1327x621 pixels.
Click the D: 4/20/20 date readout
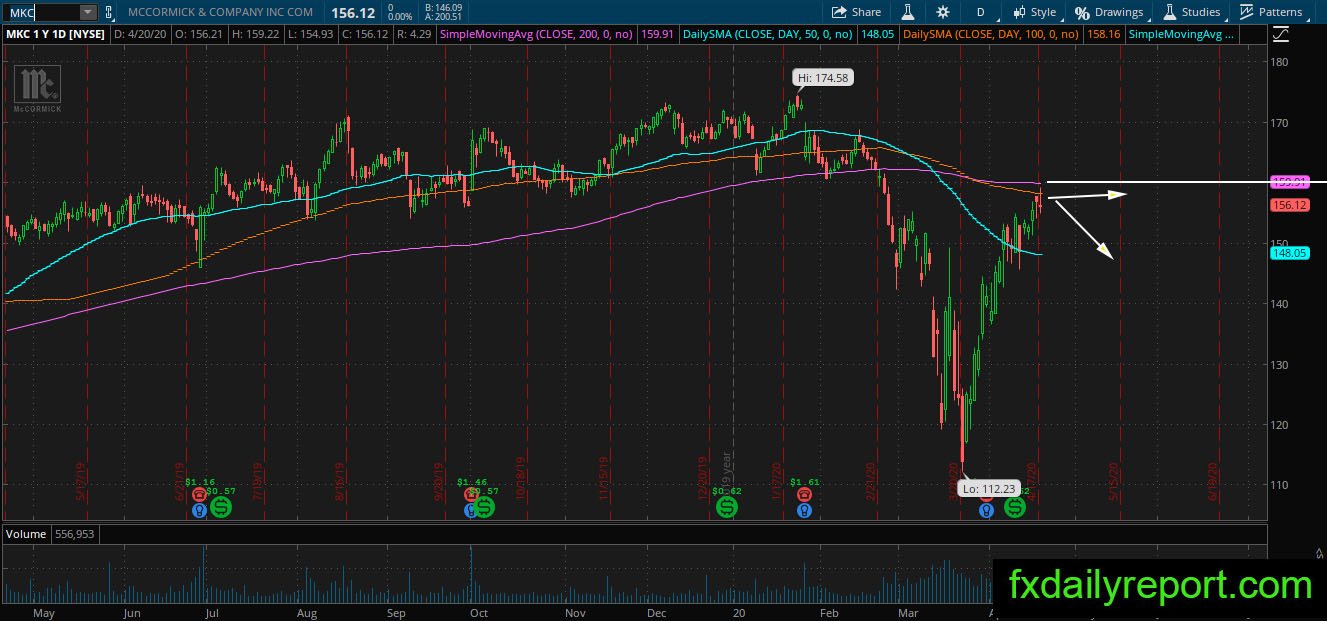click(x=141, y=34)
